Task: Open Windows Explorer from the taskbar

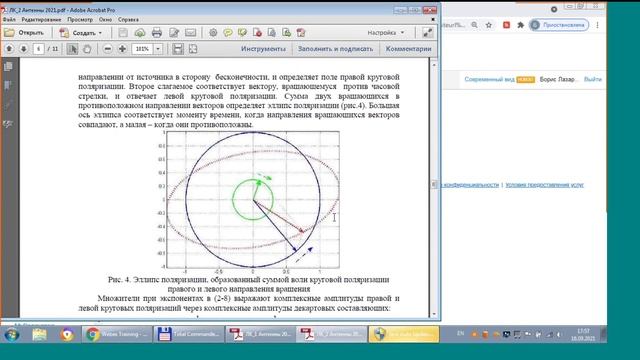Action: tap(40, 335)
